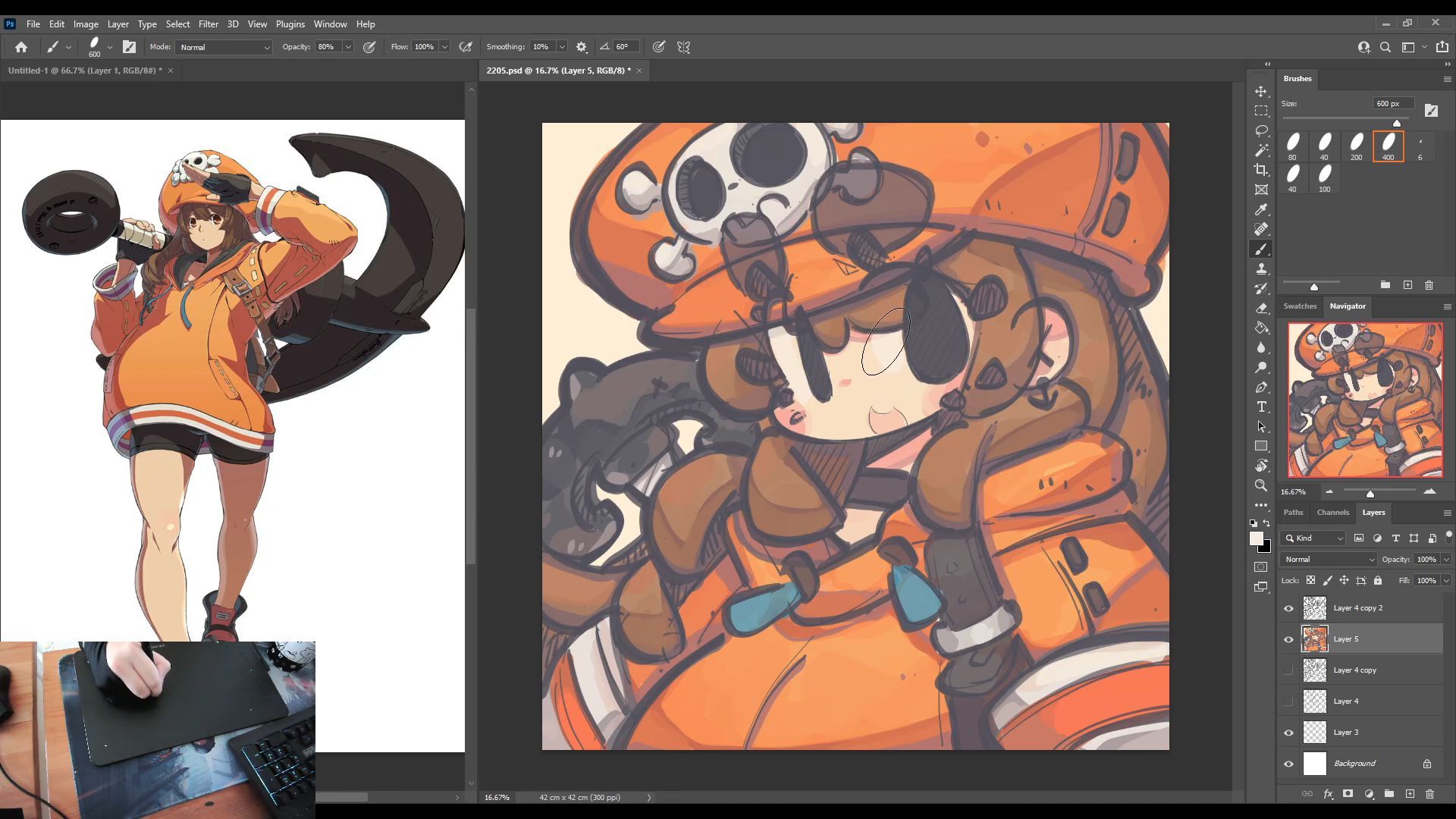The width and height of the screenshot is (1456, 819).
Task: Select the Zoom tool
Action: 1261,485
